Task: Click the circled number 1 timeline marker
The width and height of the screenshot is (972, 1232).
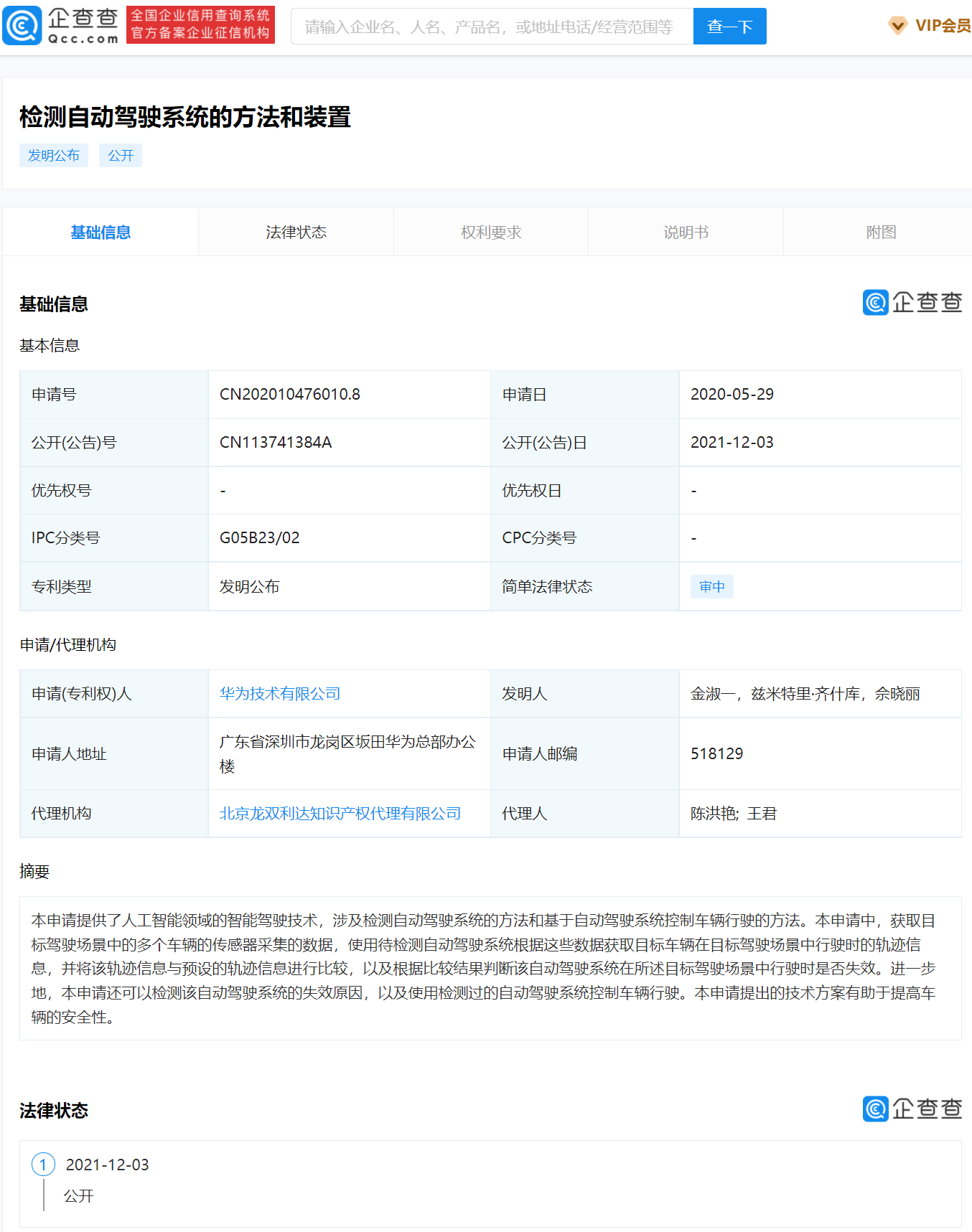Action: 43,1164
